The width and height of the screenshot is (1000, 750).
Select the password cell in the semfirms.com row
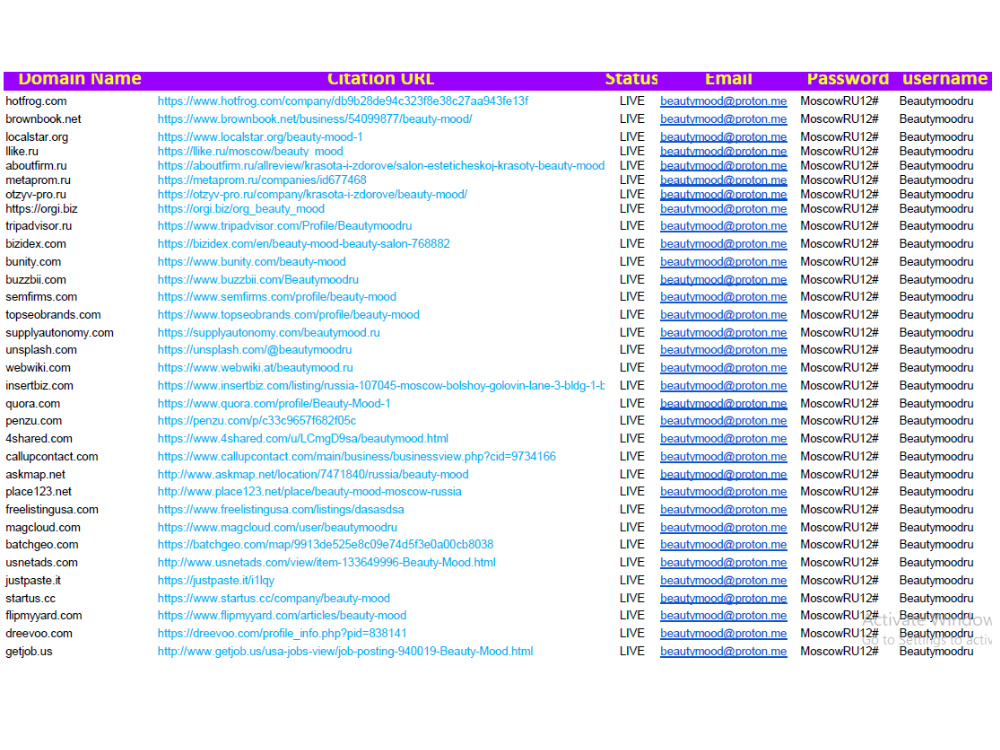[x=839, y=297]
